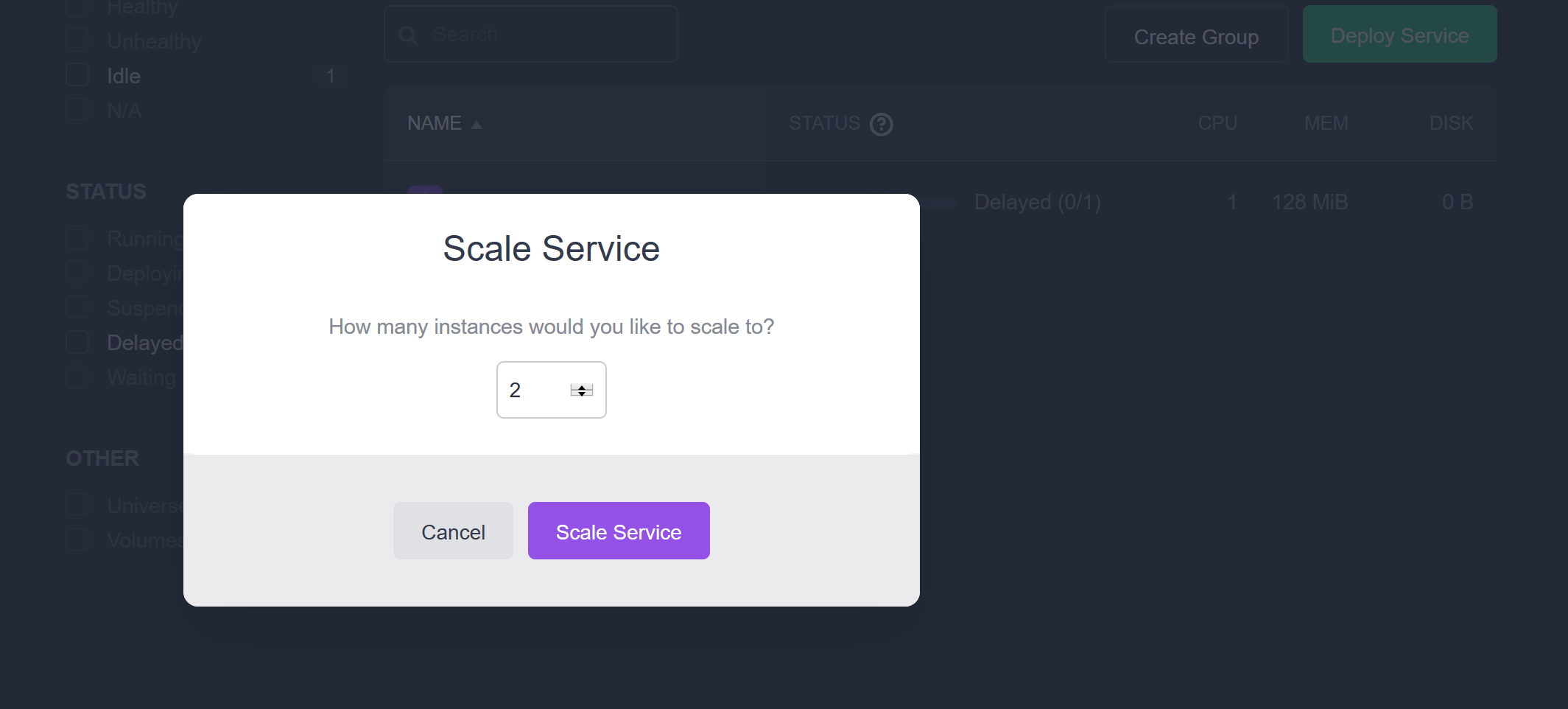Click the MEM column header
This screenshot has height=709, width=1568.
(x=1326, y=123)
